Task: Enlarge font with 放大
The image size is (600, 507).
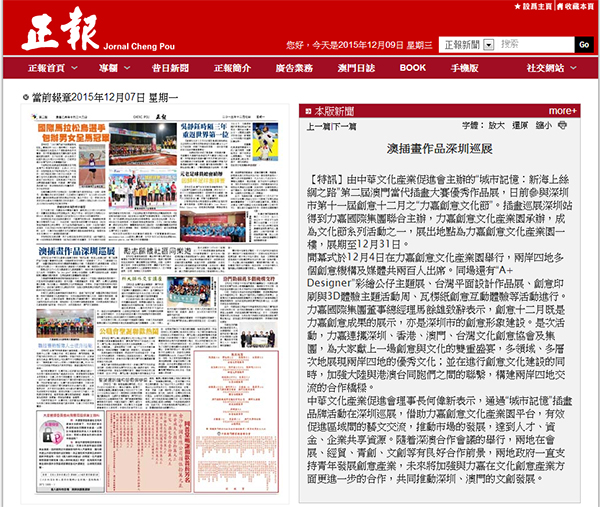Action: (x=496, y=125)
